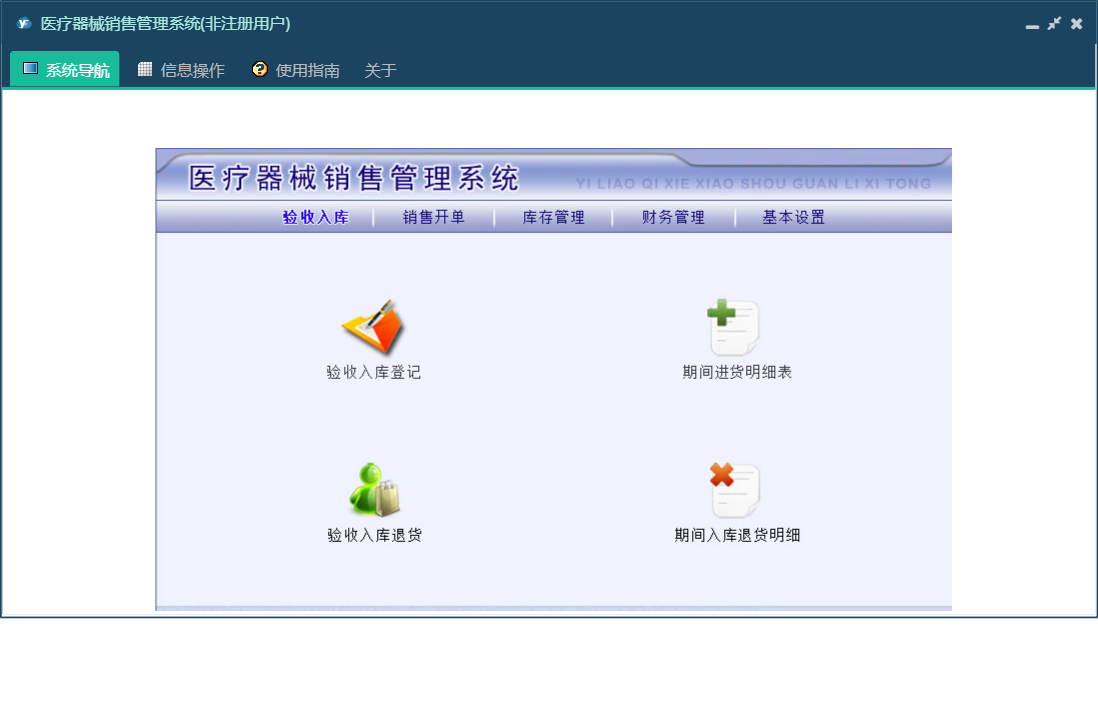The width and height of the screenshot is (1098, 728).
Task: Open the 使用指南 menu
Action: (x=296, y=69)
